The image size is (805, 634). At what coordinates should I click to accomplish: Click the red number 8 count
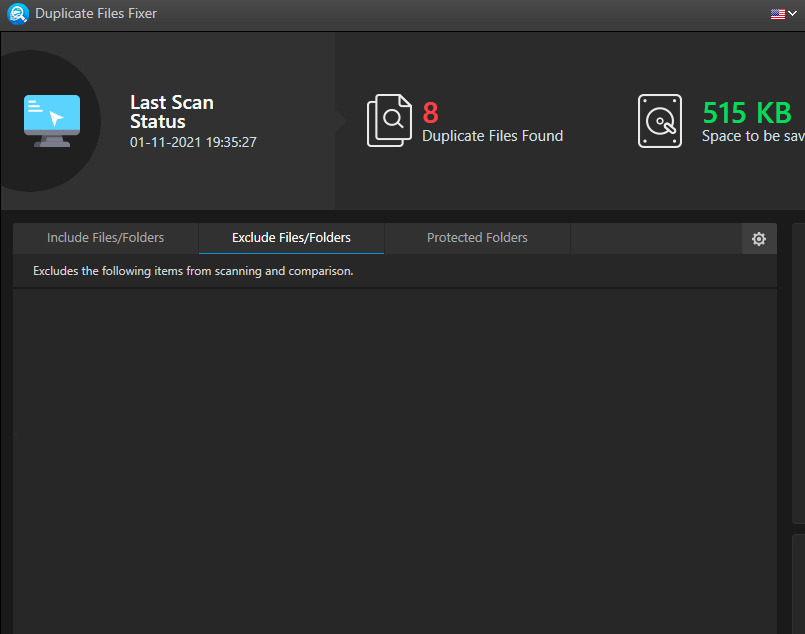pos(430,113)
